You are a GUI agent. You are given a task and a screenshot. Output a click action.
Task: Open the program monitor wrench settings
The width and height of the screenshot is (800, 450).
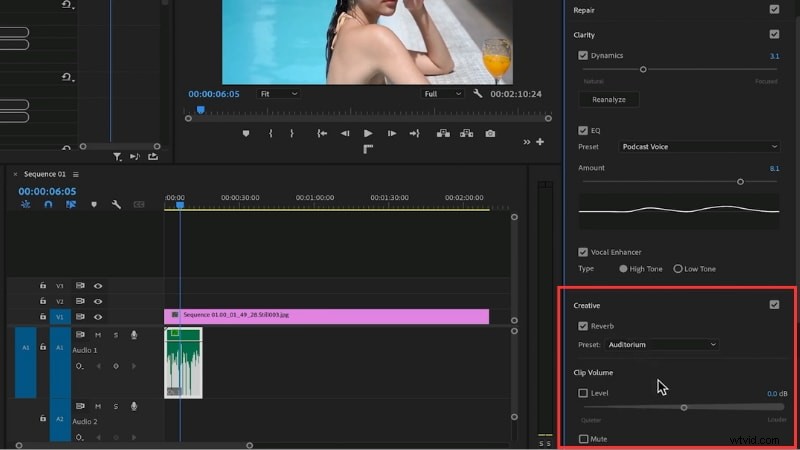click(x=478, y=94)
